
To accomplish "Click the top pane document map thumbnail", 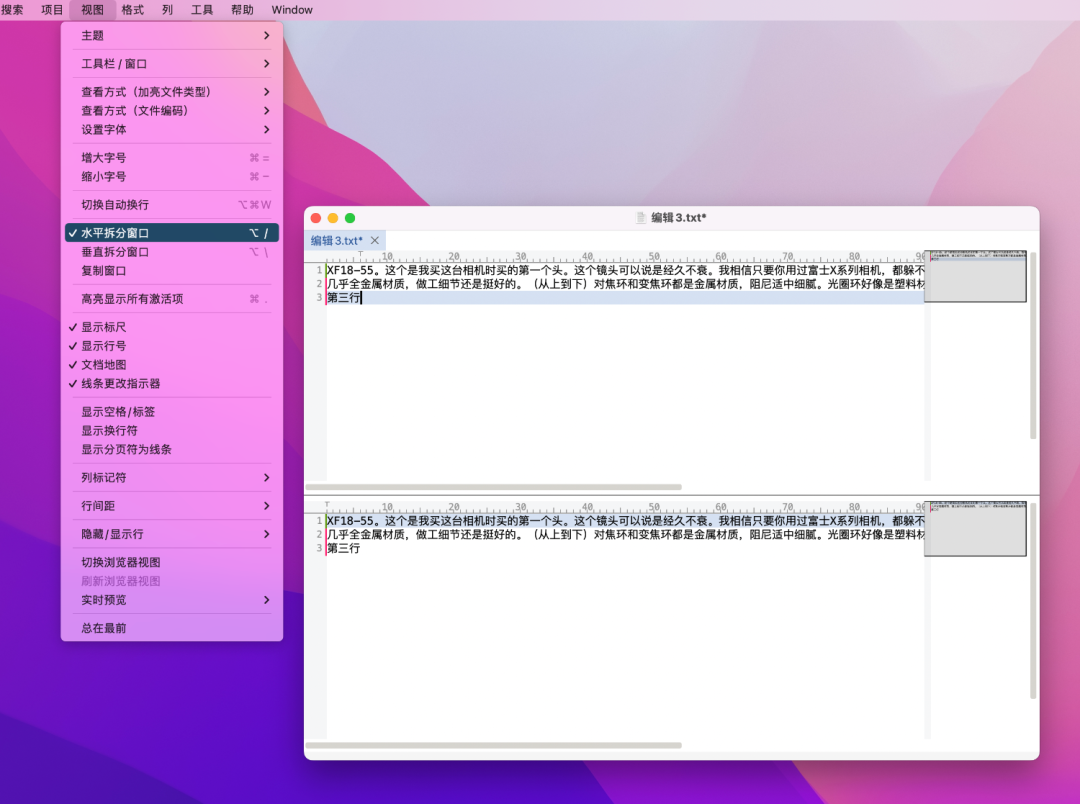I will [x=975, y=276].
